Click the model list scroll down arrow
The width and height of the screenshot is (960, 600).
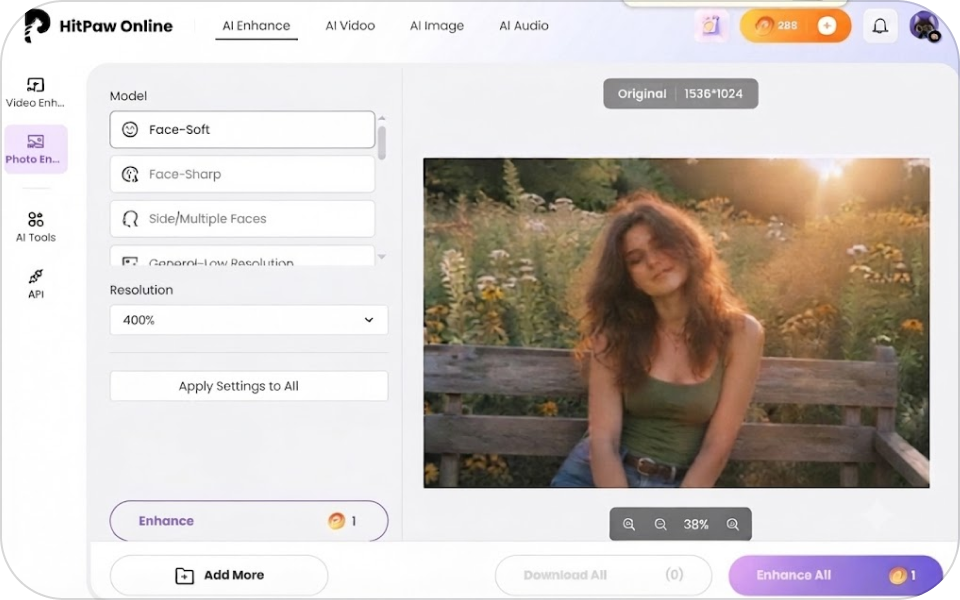(x=382, y=257)
